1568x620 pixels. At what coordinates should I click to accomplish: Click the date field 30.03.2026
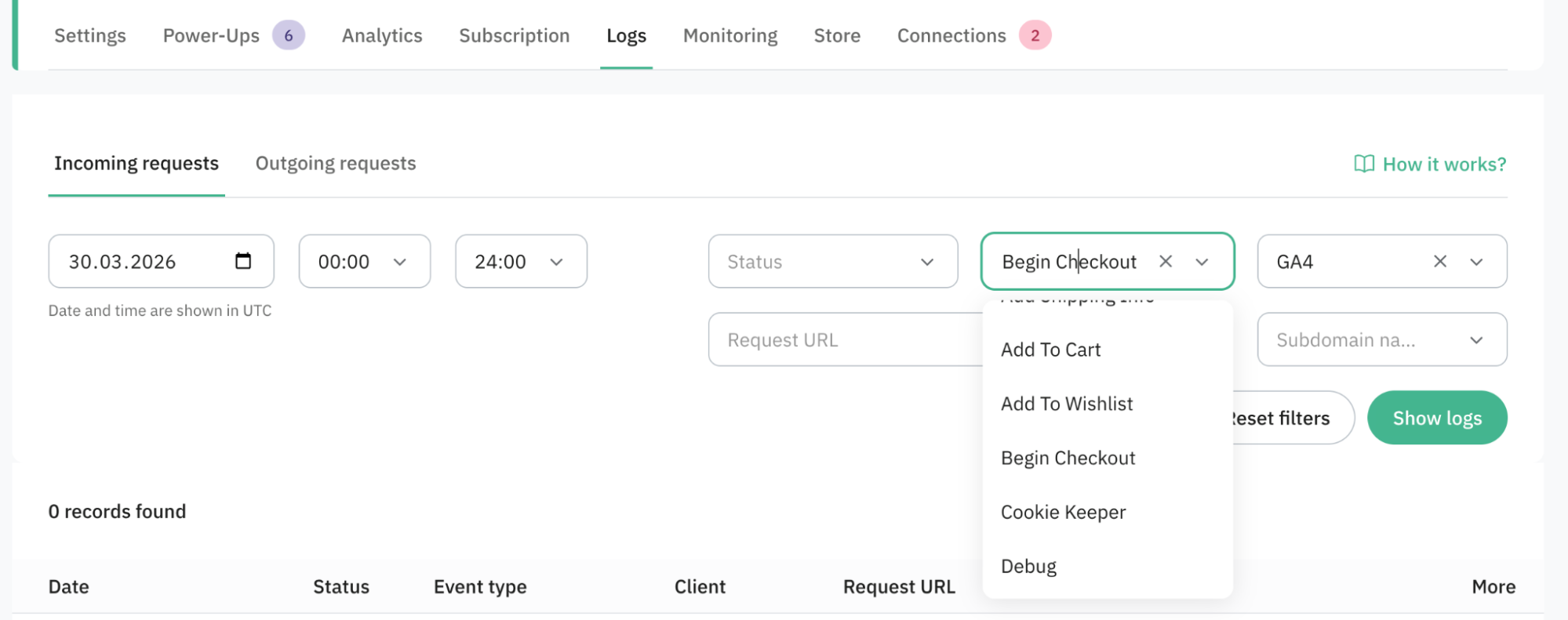click(161, 261)
